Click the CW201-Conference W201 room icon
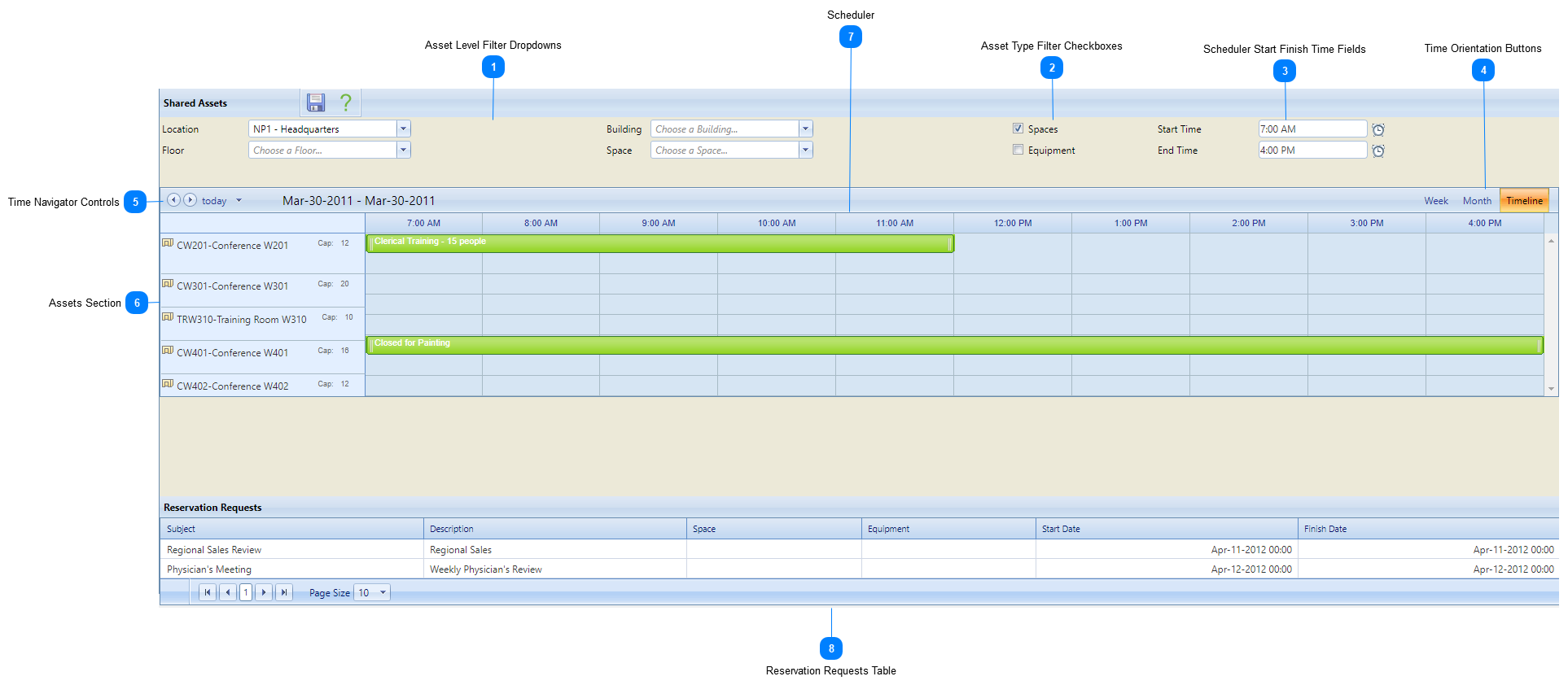 pyautogui.click(x=168, y=242)
